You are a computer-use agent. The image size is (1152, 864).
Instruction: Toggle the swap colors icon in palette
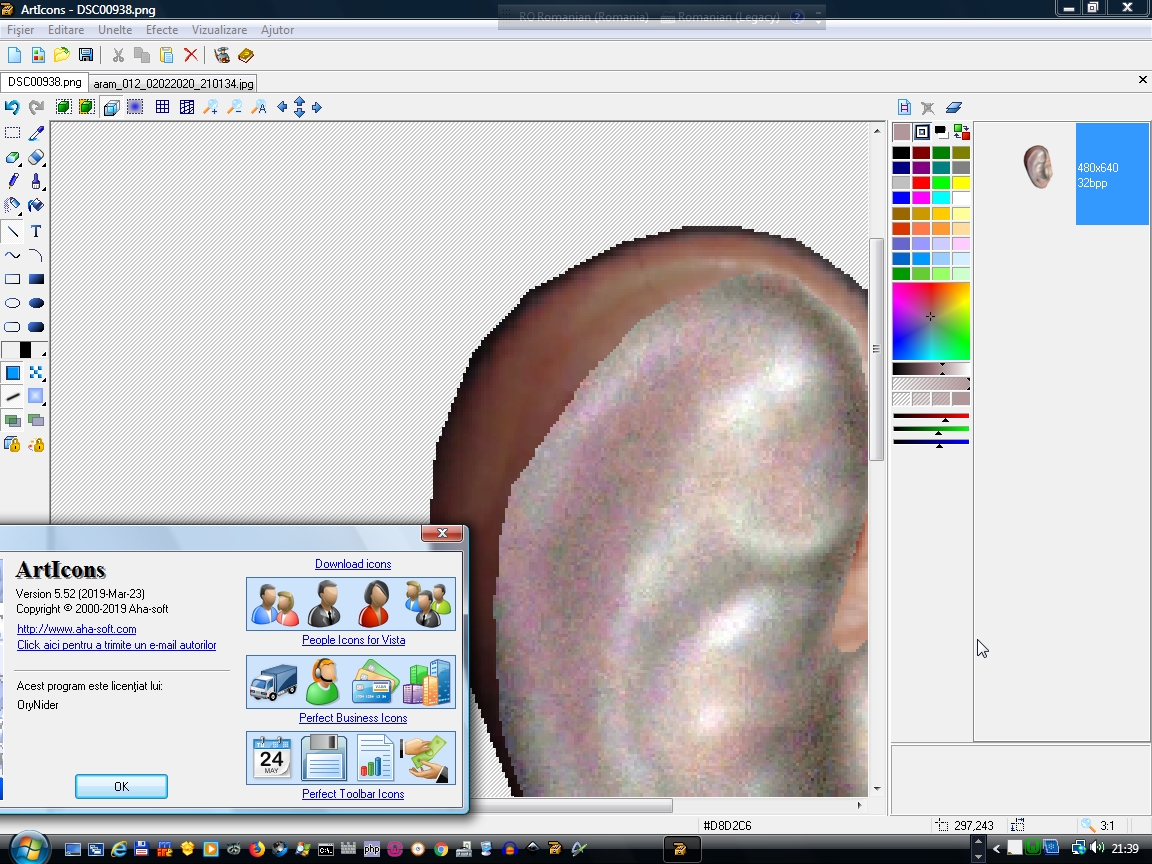(961, 132)
